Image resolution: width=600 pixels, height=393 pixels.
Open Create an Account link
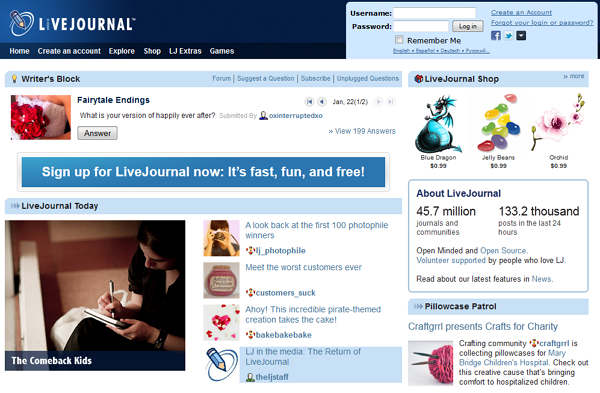(x=521, y=12)
